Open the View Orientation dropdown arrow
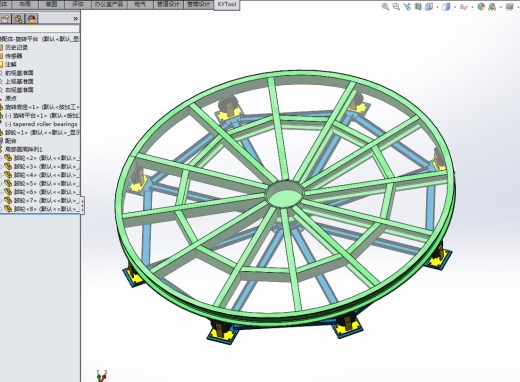Image resolution: width=520 pixels, height=382 pixels. tap(437, 7)
